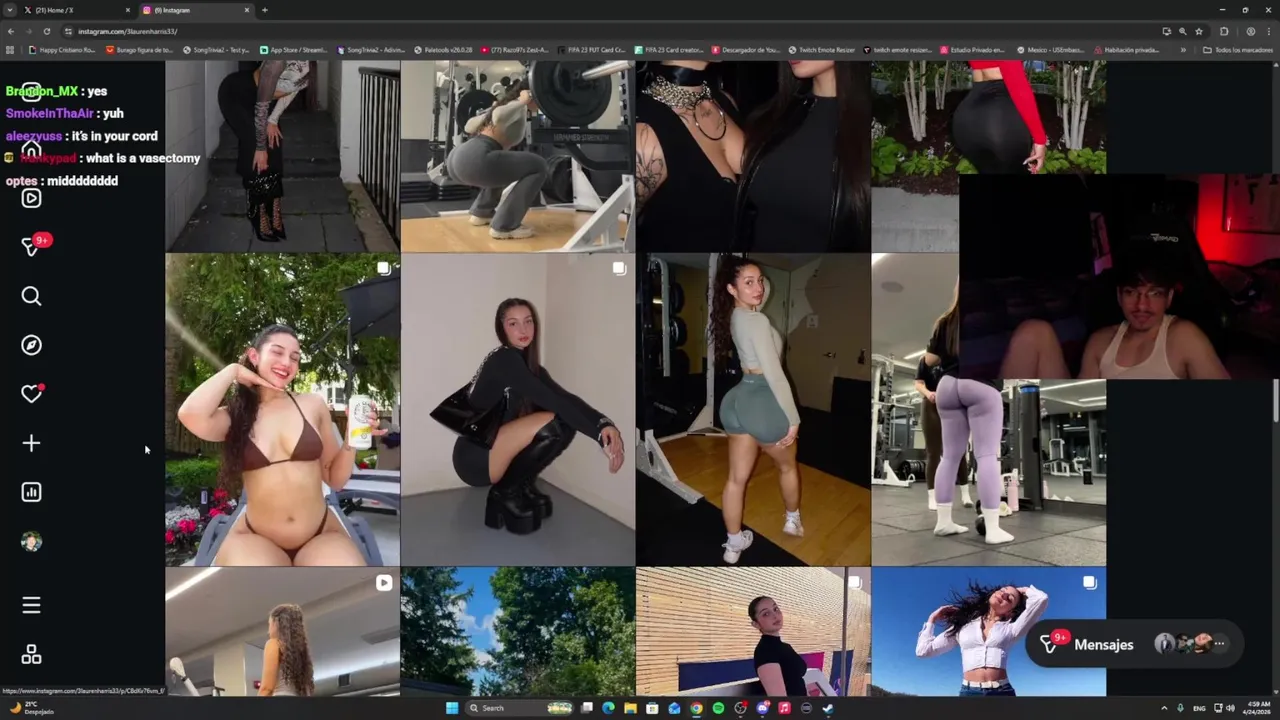
Task: Open the 'Happy Cristiano Ro...' bookmark
Action: click(x=62, y=50)
